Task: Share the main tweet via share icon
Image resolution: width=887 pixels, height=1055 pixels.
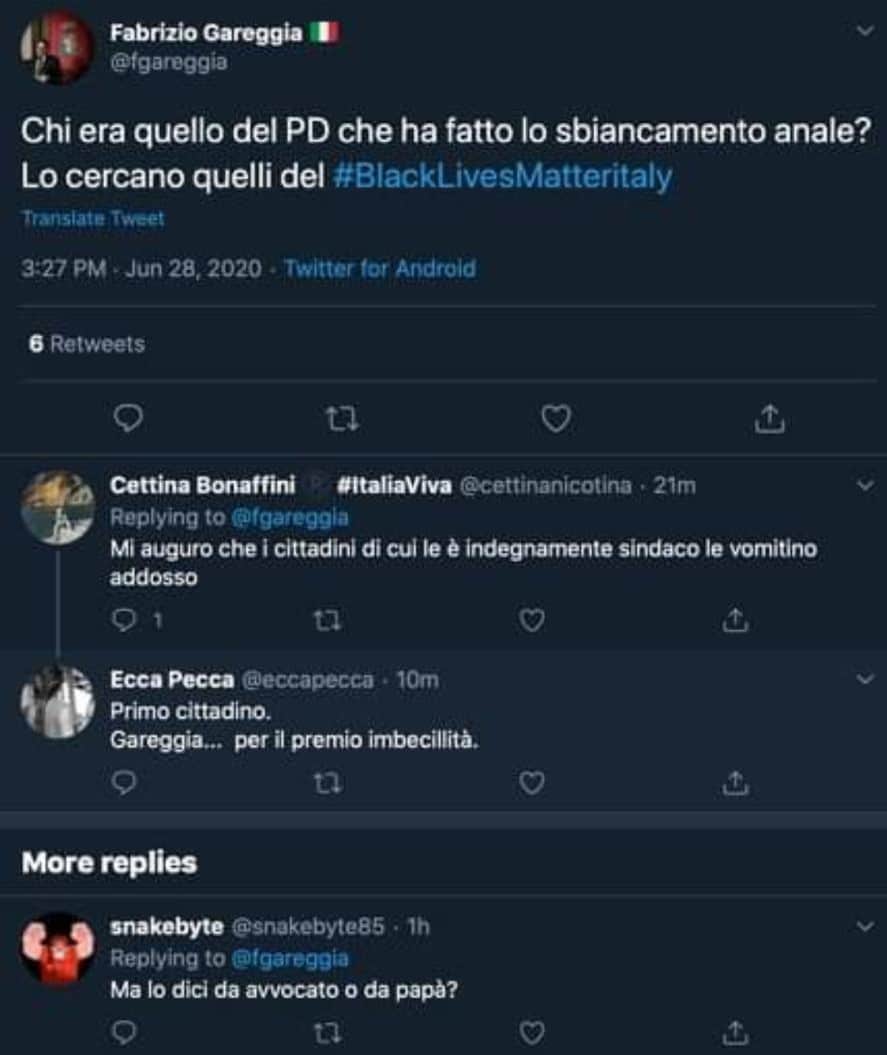Action: click(769, 418)
